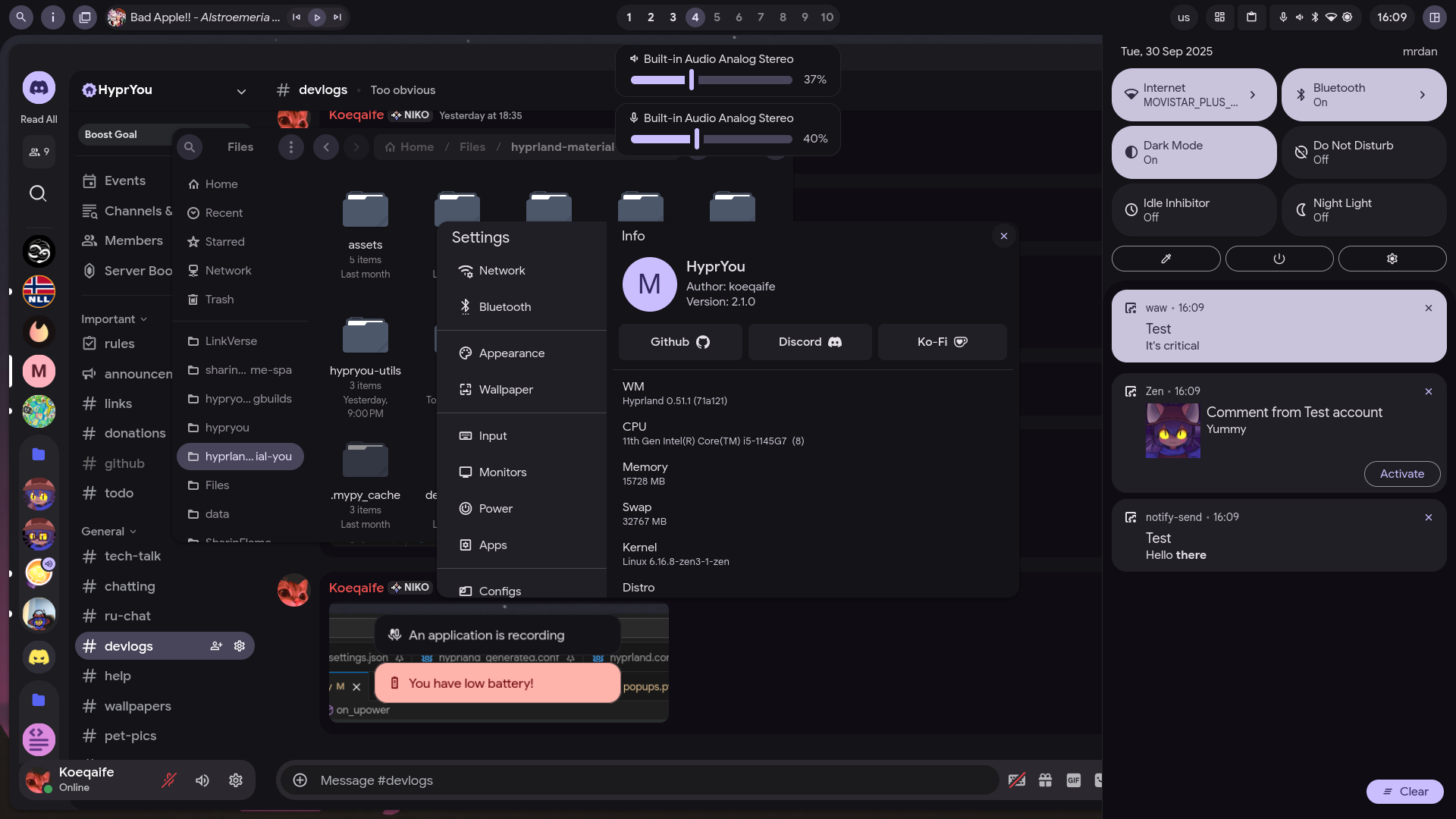Screen dimensions: 1456x819
Task: Toggle Discord deafen headphone icon
Action: pos(202,780)
